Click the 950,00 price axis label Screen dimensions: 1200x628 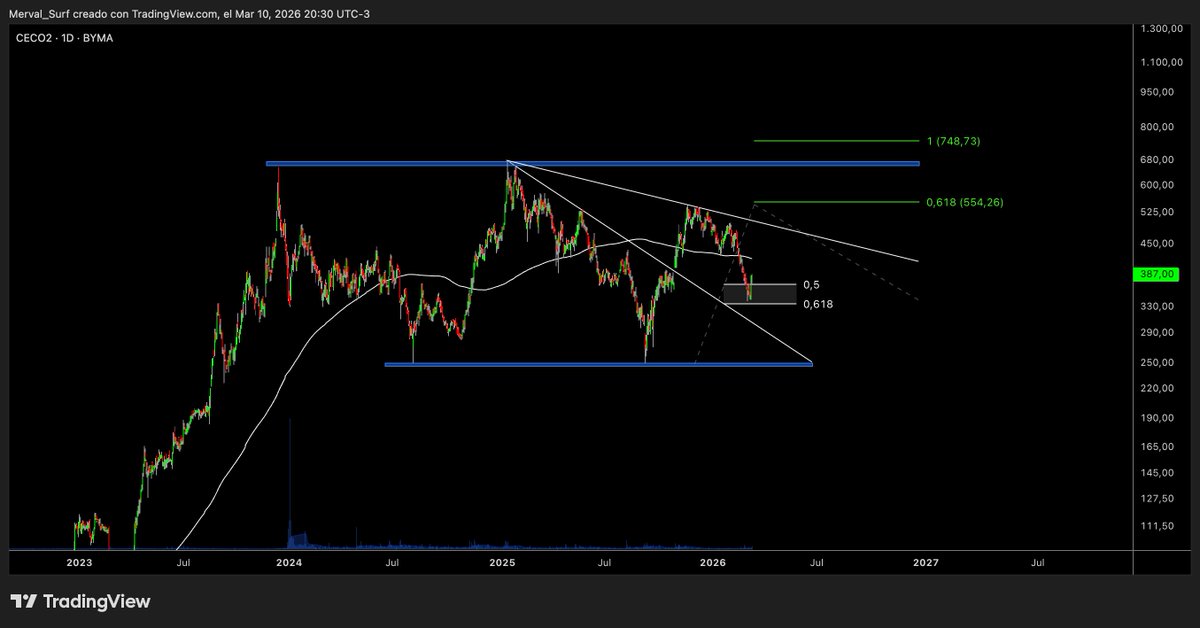pos(1157,93)
